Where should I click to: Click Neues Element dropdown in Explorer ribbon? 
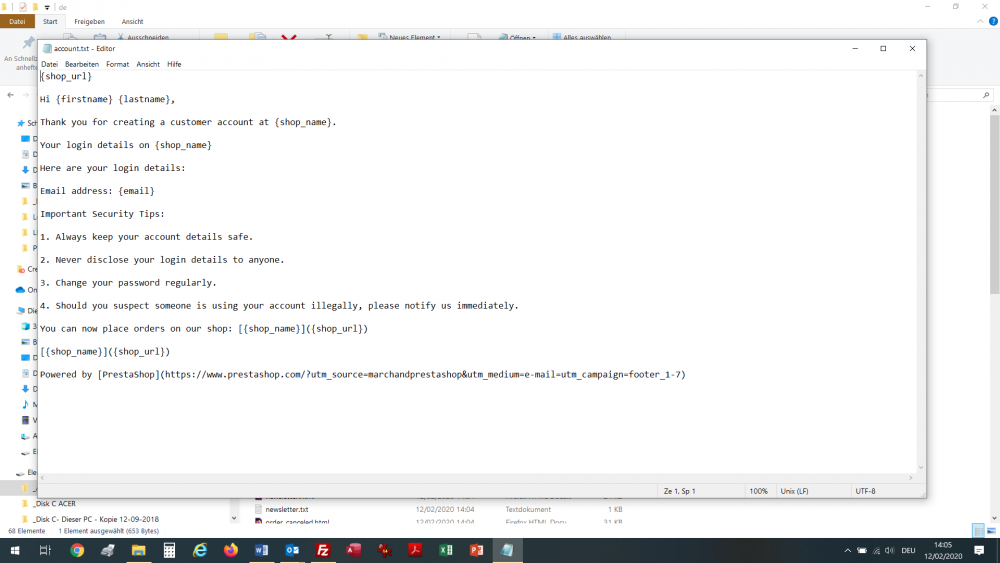[x=409, y=37]
